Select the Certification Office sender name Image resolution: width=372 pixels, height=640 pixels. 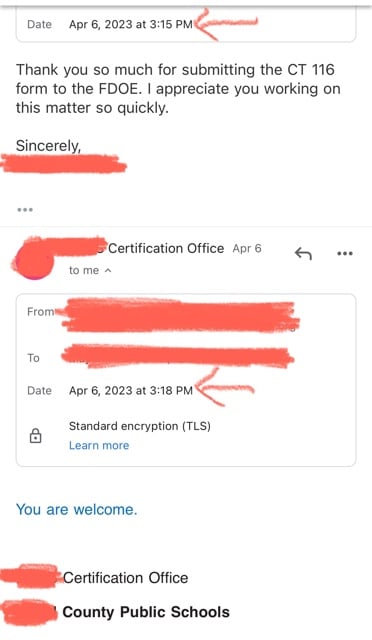click(x=166, y=248)
